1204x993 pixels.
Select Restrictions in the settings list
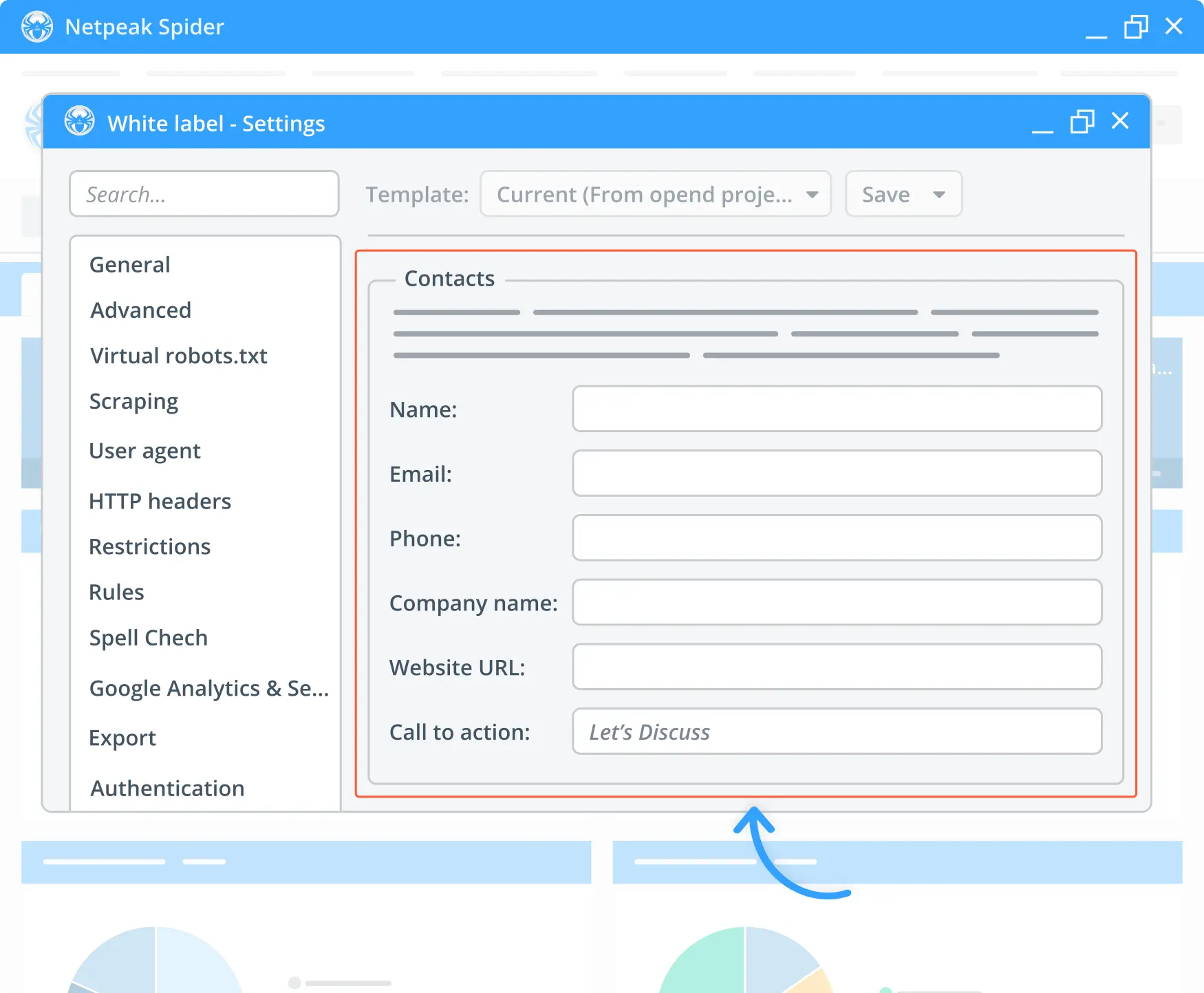pos(149,546)
